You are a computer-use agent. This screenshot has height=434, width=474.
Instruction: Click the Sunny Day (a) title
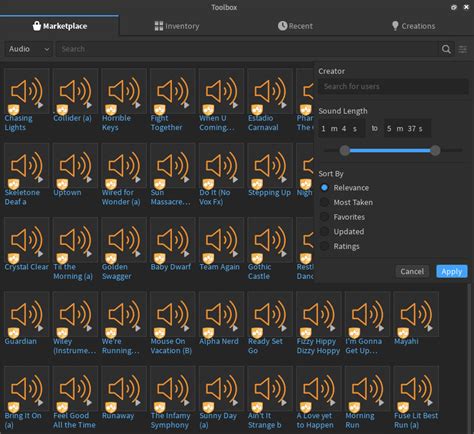218,420
